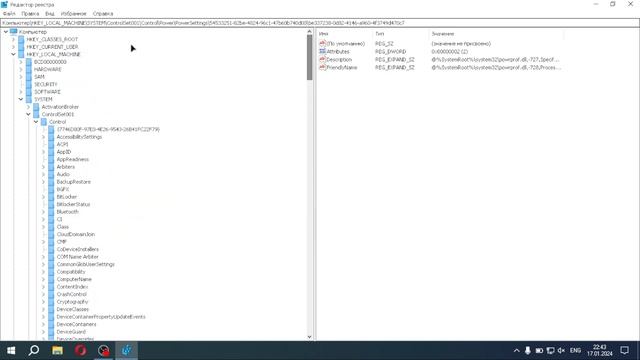
Task: Click the tree pane scrollbar thumb
Action: (x=309, y=57)
